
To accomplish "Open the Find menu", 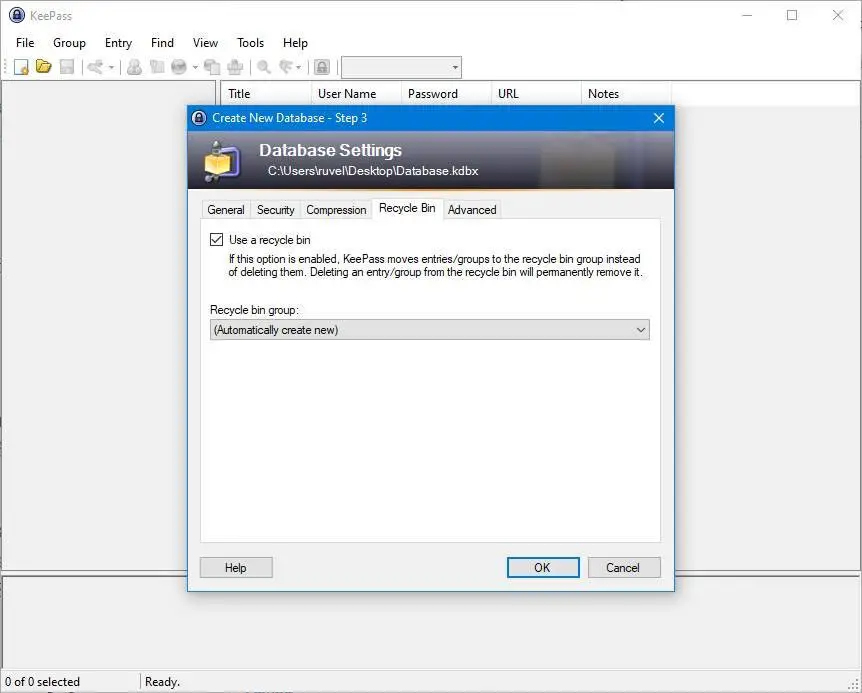I will (x=162, y=43).
